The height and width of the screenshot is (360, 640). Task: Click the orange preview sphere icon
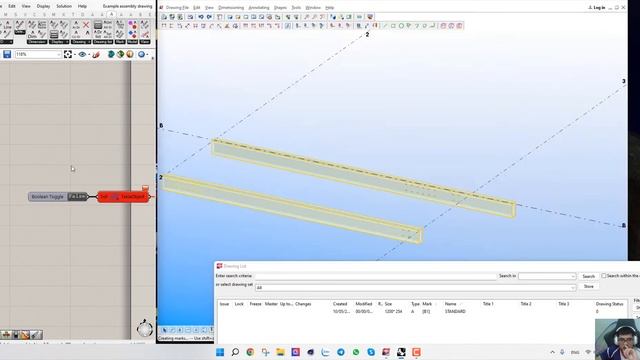point(130,54)
